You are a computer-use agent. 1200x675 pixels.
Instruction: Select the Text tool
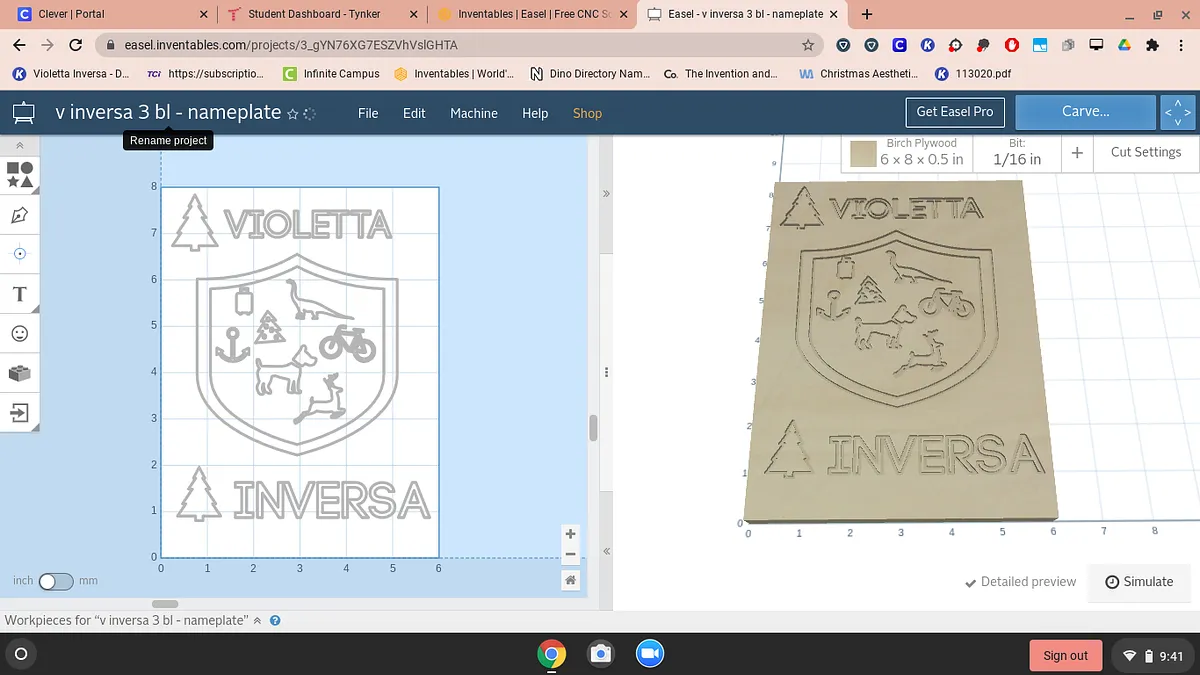(20, 294)
